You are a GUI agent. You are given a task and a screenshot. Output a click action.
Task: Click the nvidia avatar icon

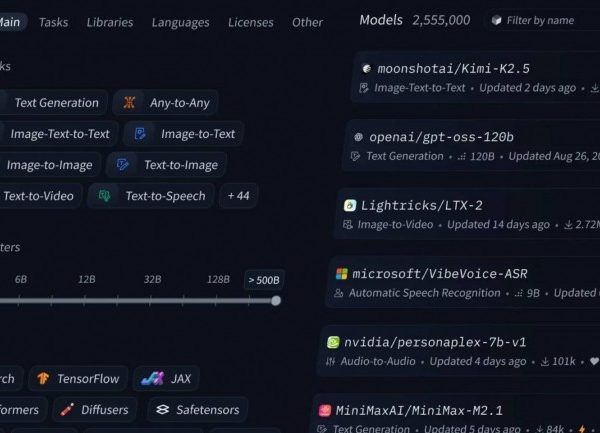pos(333,342)
